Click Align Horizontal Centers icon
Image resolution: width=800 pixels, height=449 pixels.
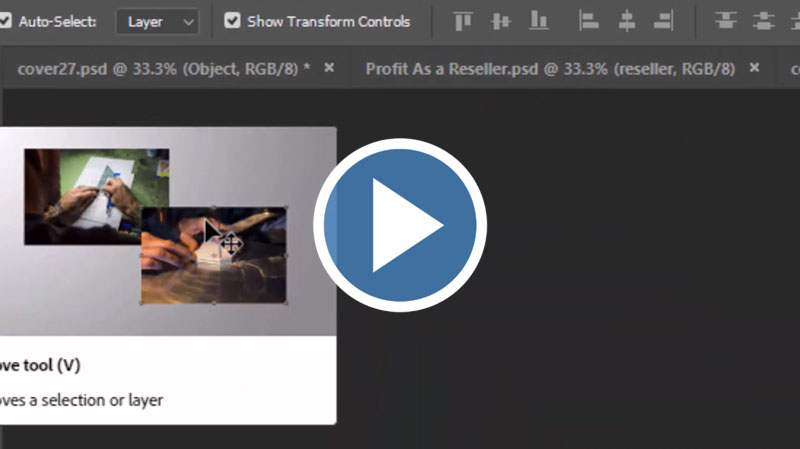(x=627, y=20)
